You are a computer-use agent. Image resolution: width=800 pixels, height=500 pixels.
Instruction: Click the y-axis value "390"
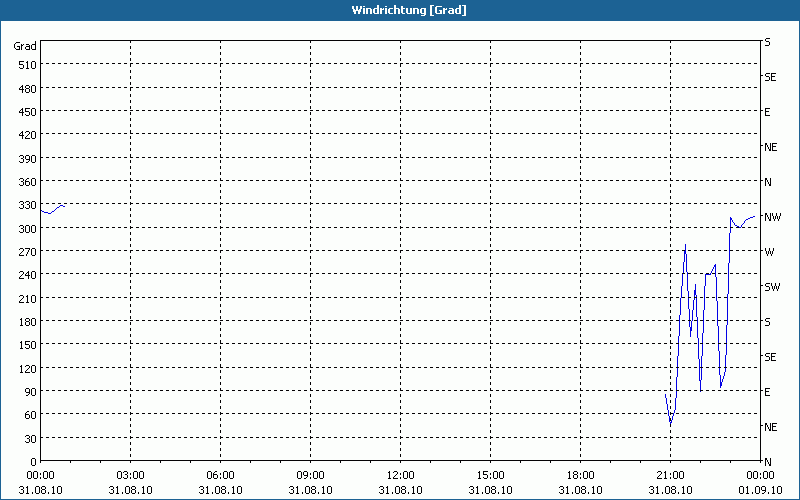28,159
